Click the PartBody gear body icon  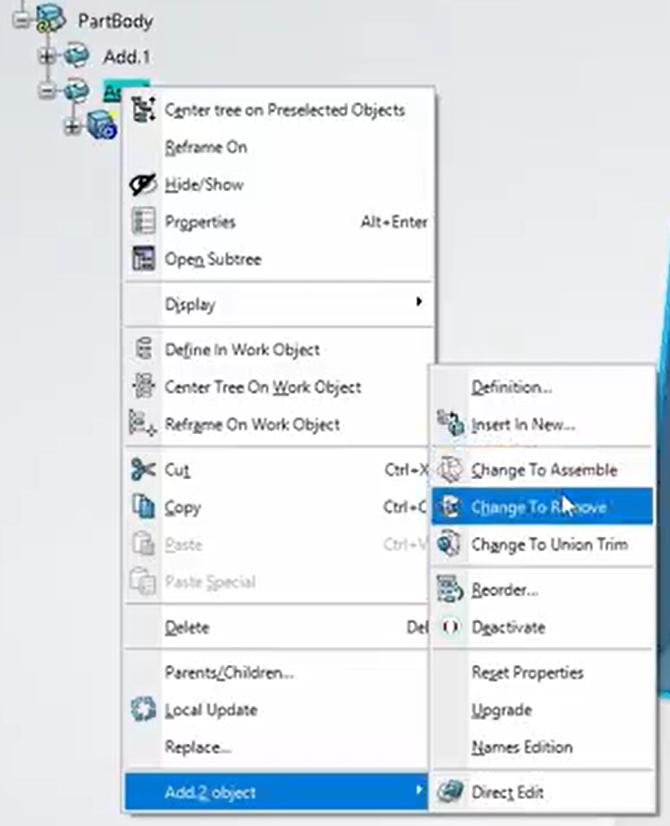coord(51,19)
